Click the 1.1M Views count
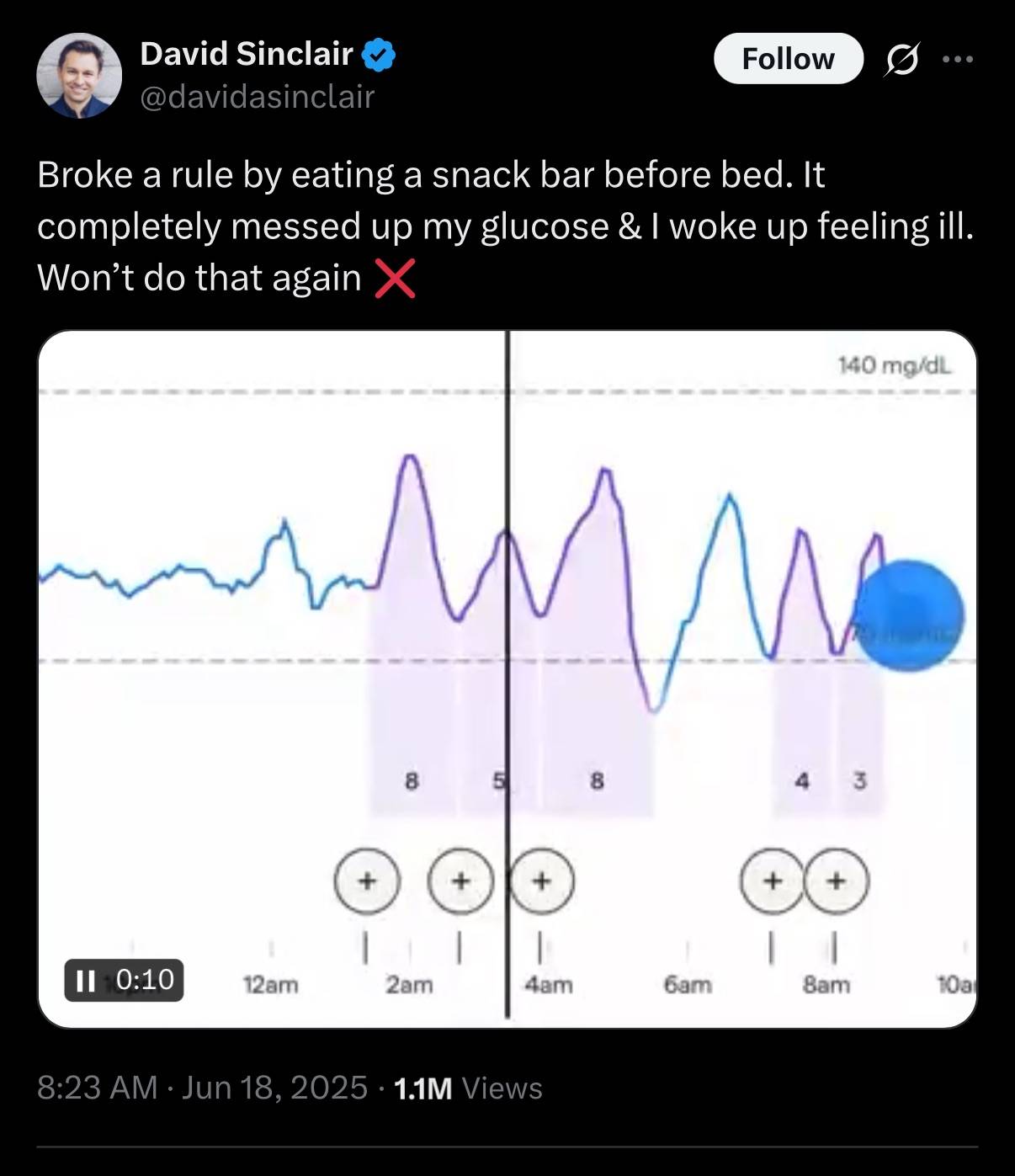This screenshot has width=1015, height=1176. pyautogui.click(x=467, y=1088)
